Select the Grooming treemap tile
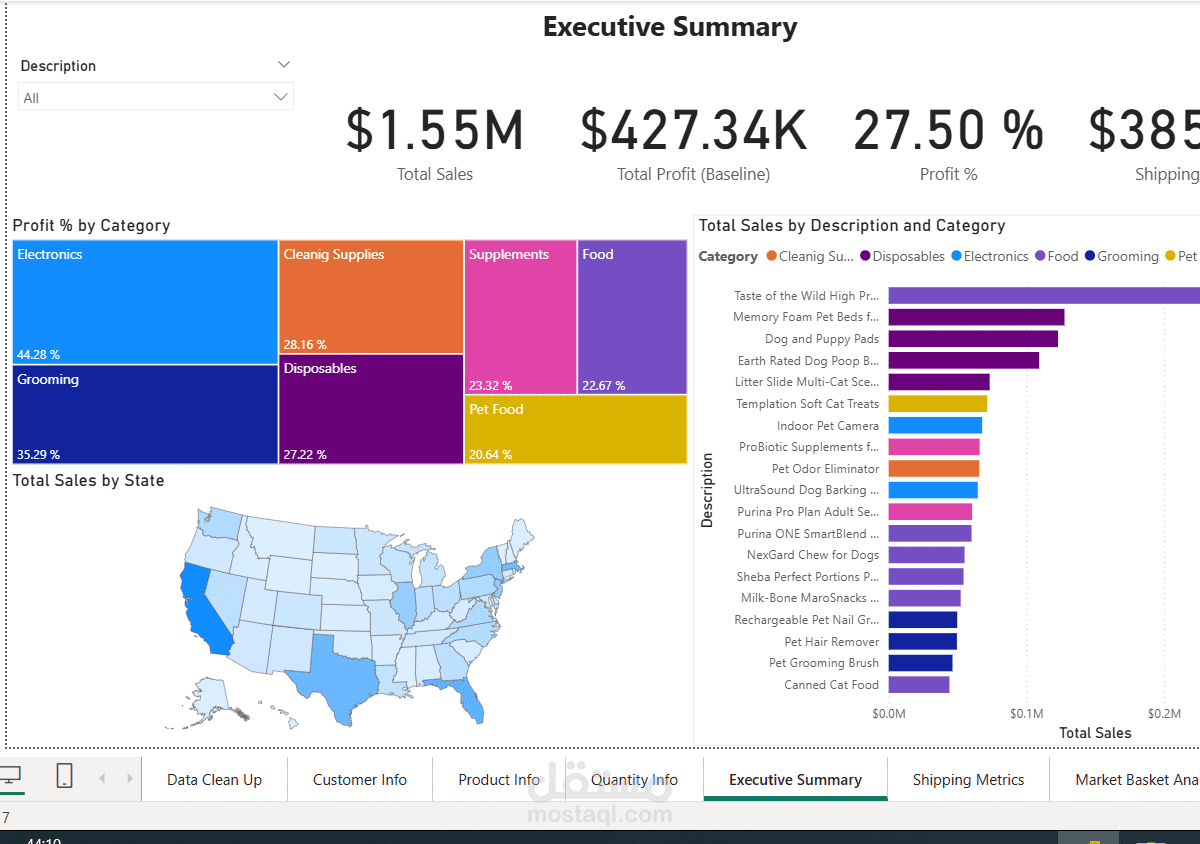1200x844 pixels. pos(146,414)
